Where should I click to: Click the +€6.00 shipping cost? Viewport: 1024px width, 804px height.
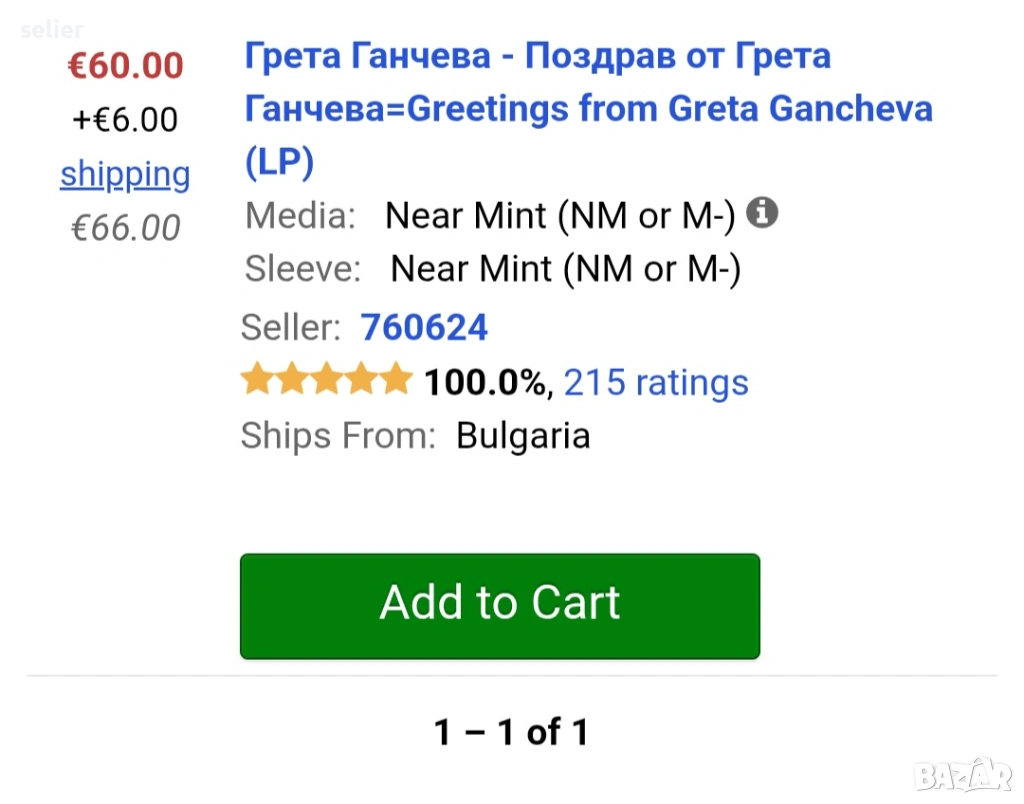tap(125, 120)
